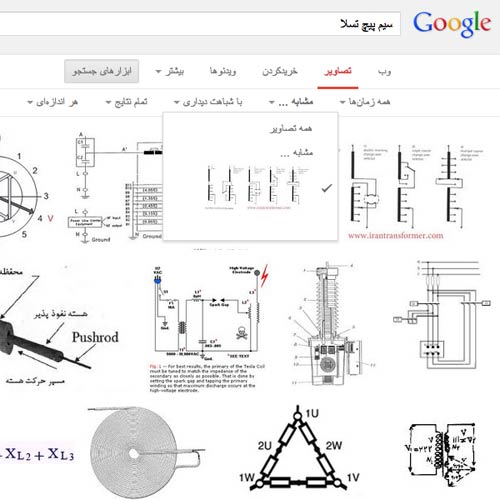Open the هر اندازه‌ای size dropdown
The image size is (500, 500).
(52, 102)
